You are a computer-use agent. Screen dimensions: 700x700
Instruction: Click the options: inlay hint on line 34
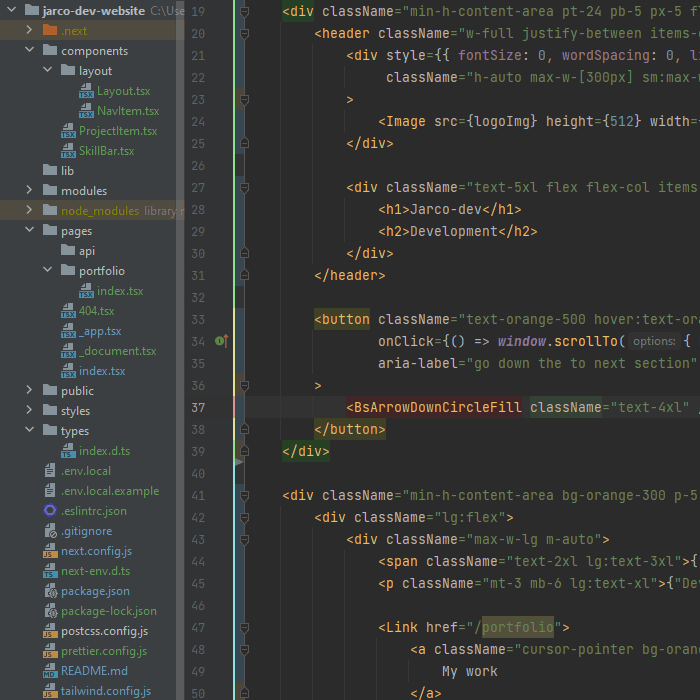coord(654,342)
